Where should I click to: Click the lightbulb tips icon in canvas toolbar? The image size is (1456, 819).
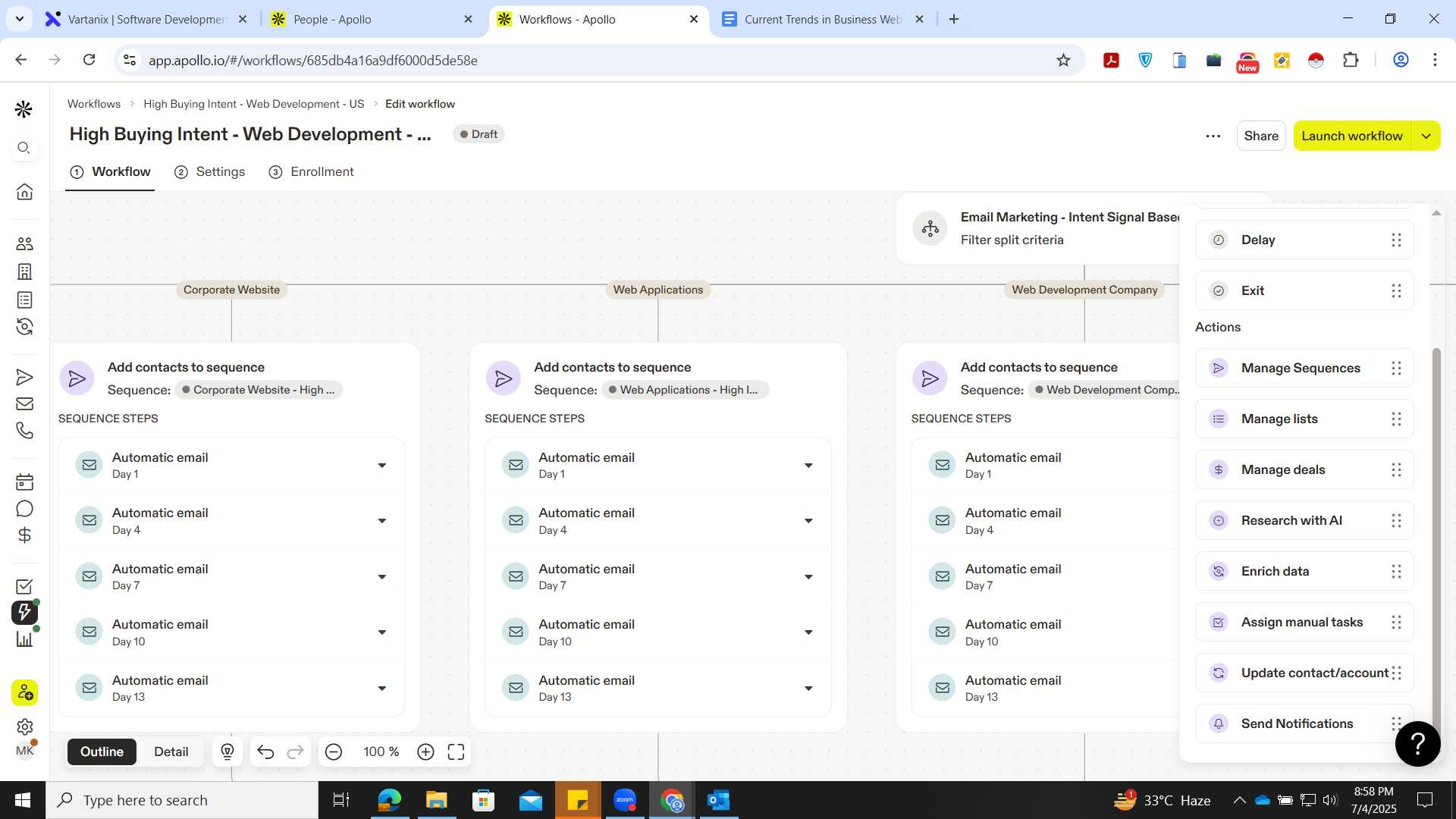(x=227, y=752)
